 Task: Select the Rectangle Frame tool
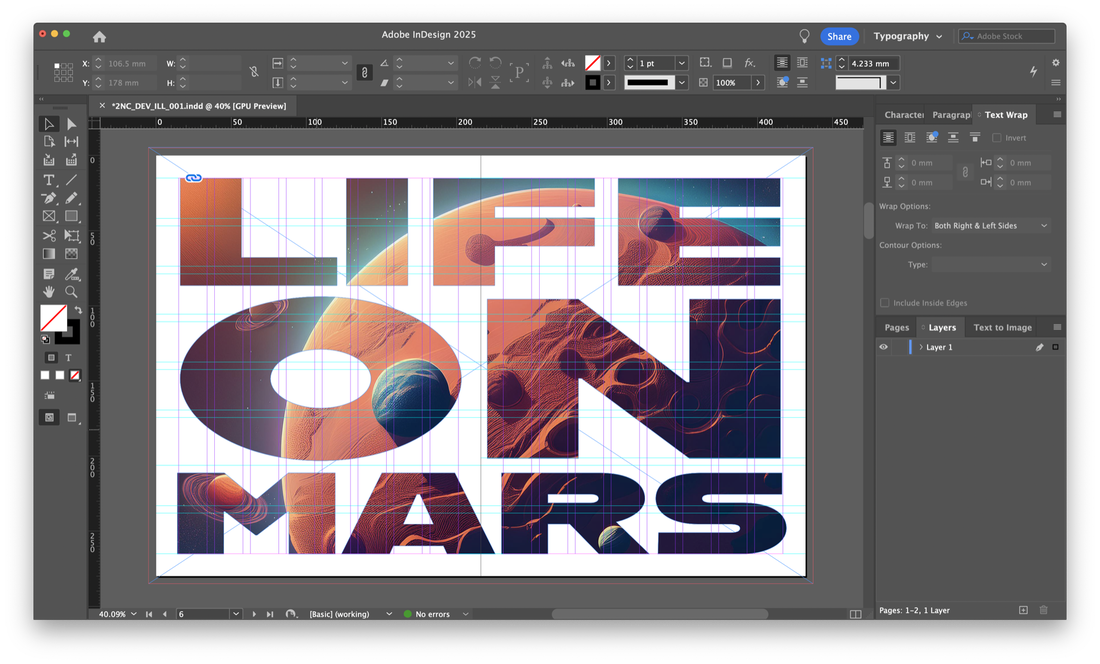point(49,217)
